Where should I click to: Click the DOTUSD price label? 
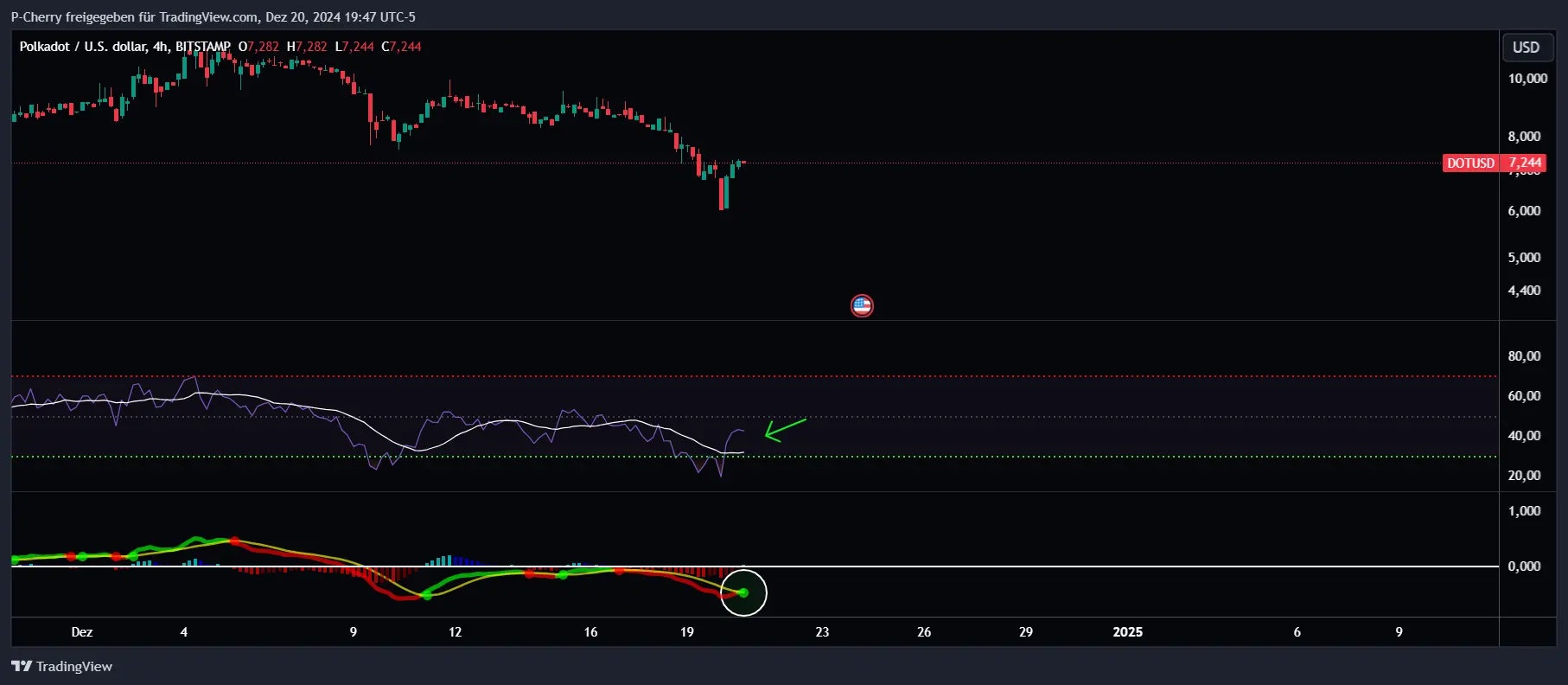click(1470, 163)
